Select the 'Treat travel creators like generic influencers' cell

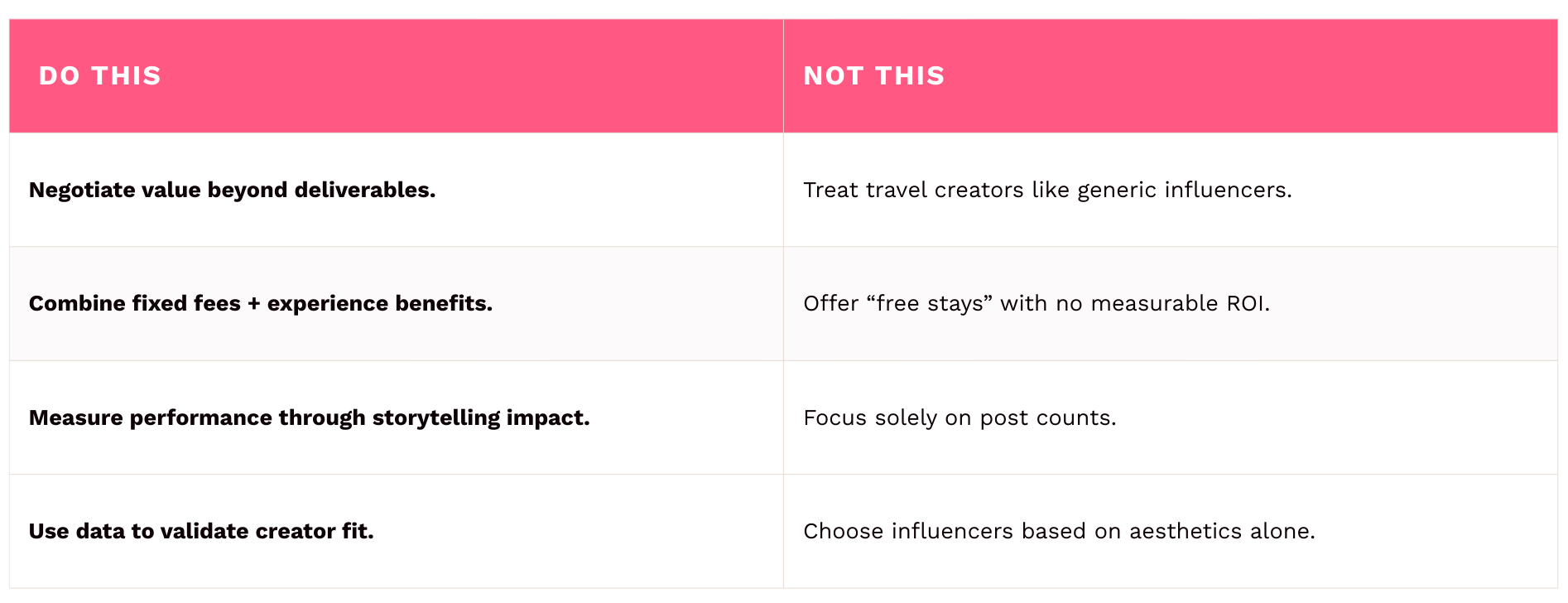1046,191
